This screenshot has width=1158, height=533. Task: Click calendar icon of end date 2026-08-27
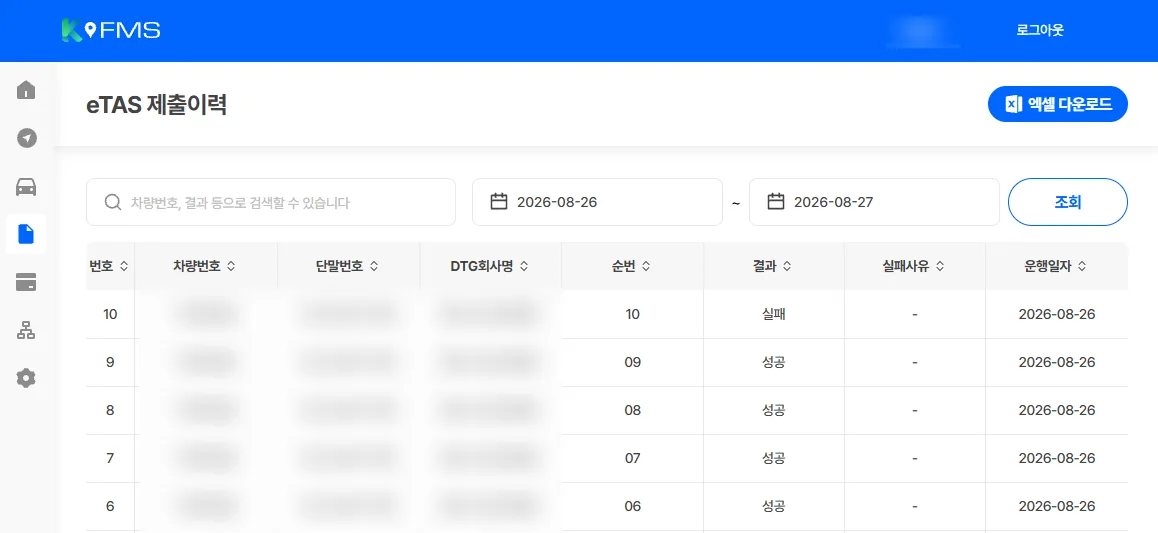click(775, 202)
